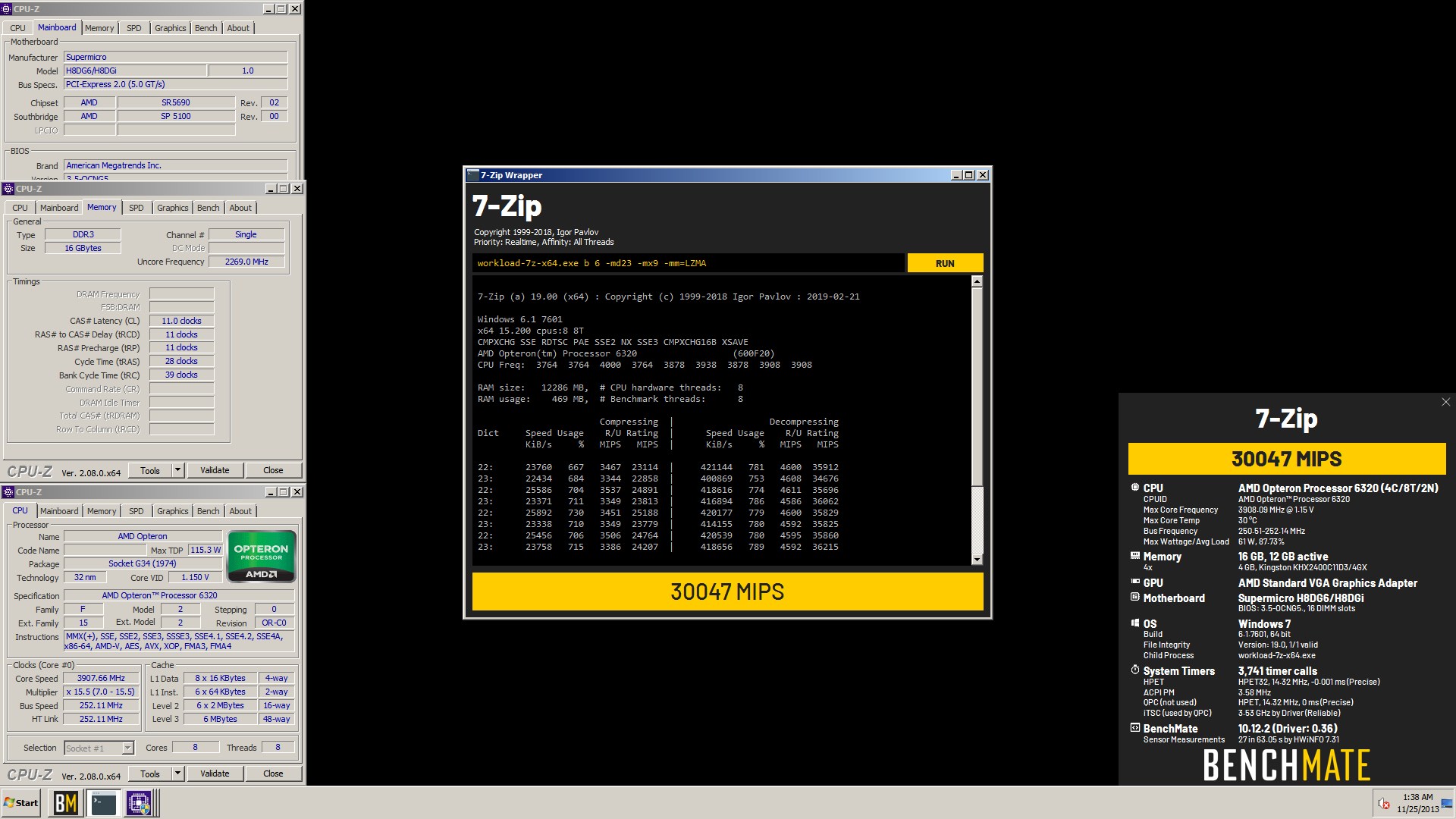Open Bench tab in CPU window
Image resolution: width=1456 pixels, height=819 pixels.
point(208,511)
